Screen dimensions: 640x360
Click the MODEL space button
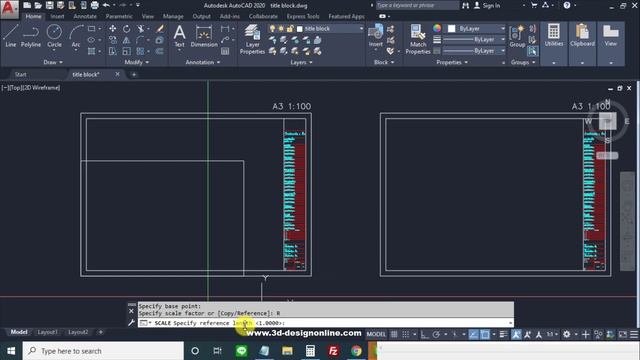pos(376,334)
